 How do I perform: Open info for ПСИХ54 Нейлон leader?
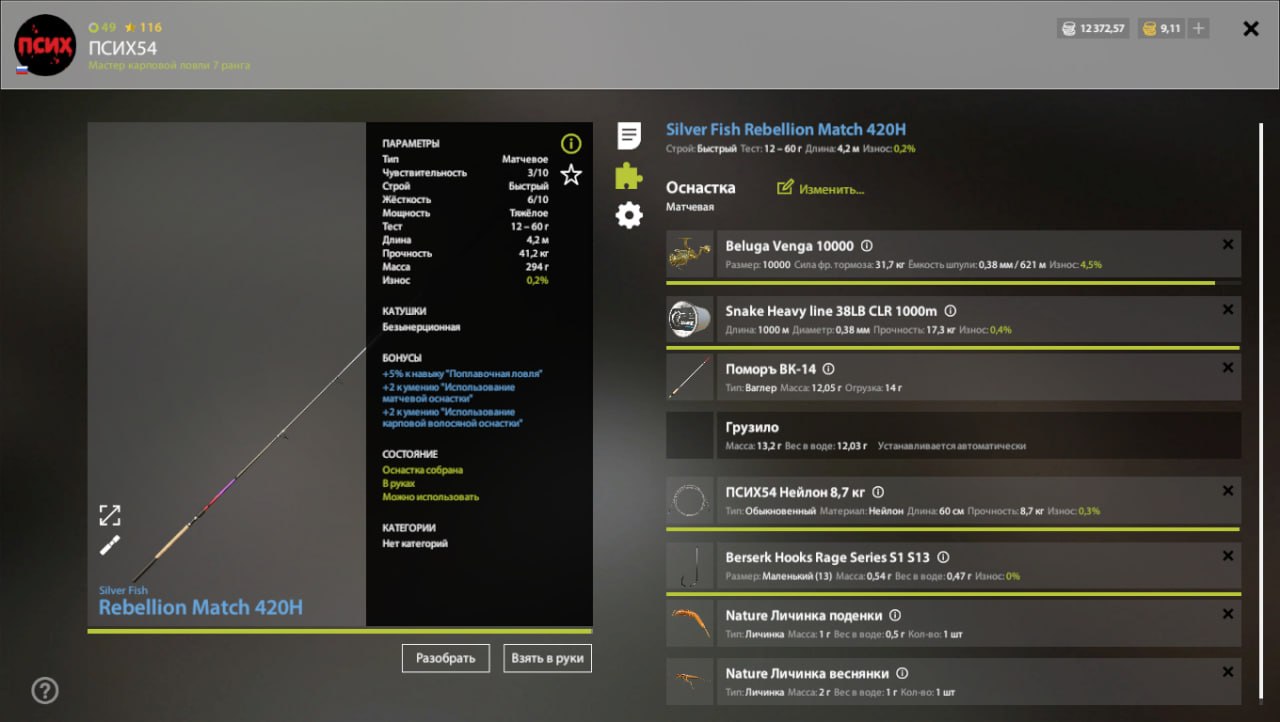[x=878, y=492]
